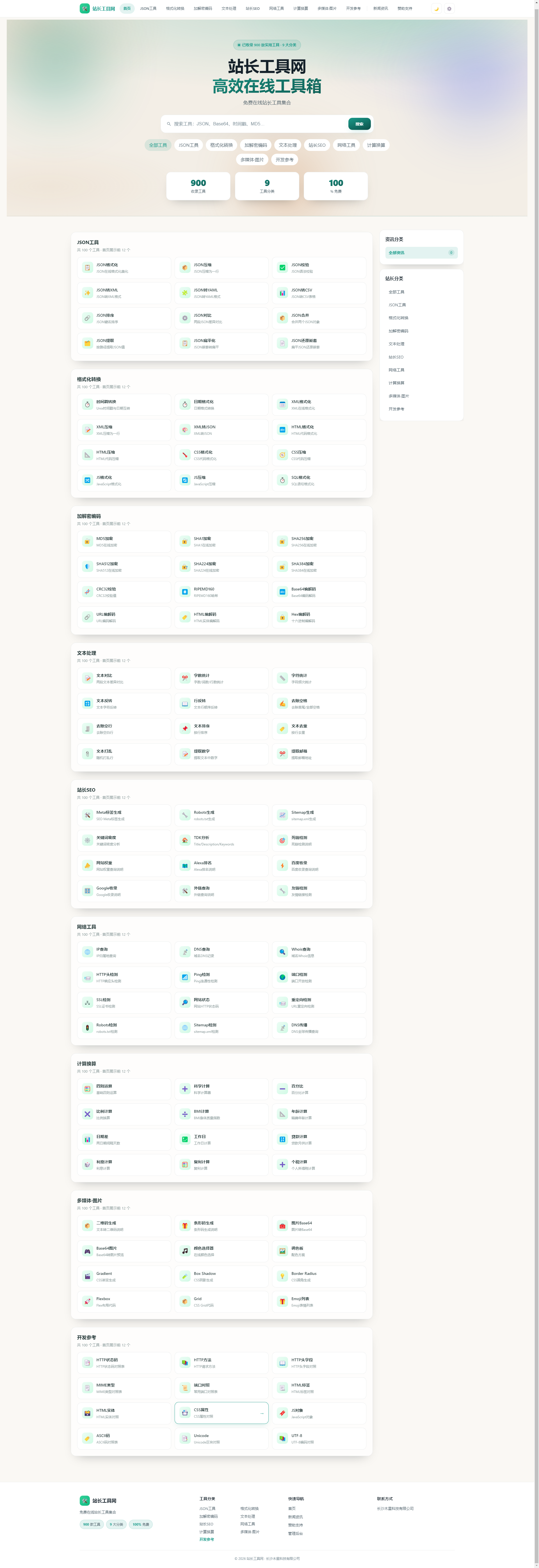Viewport: 539px width, 1568px height.
Task: Click the icon on the Base64编解码 card
Action: tap(283, 592)
